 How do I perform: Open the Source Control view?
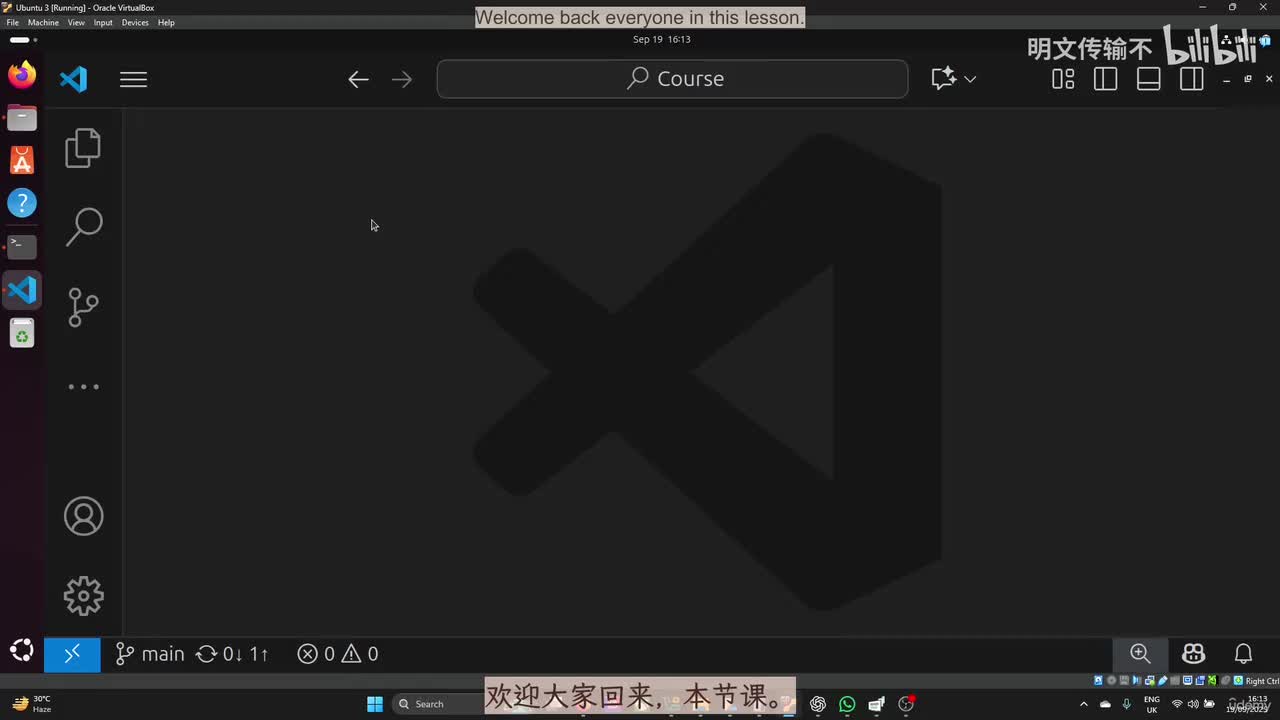coord(83,307)
